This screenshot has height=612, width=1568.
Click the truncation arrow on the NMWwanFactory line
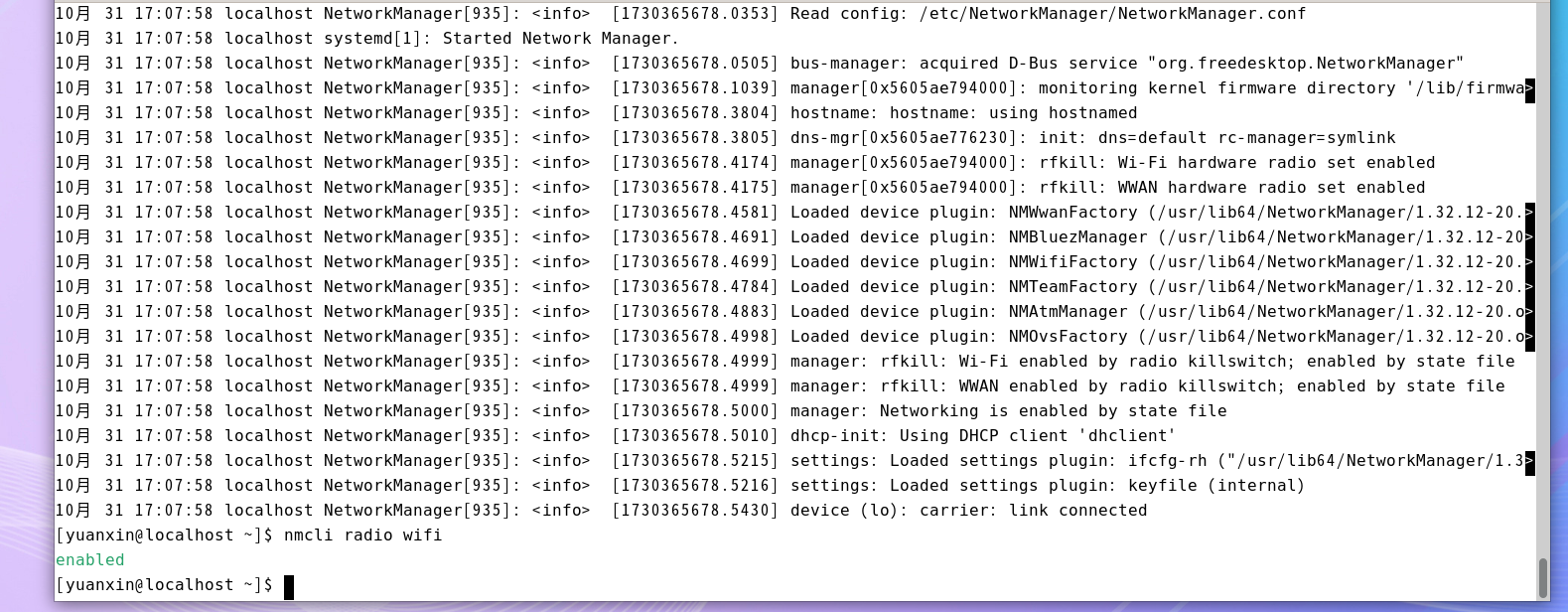[1529, 213]
